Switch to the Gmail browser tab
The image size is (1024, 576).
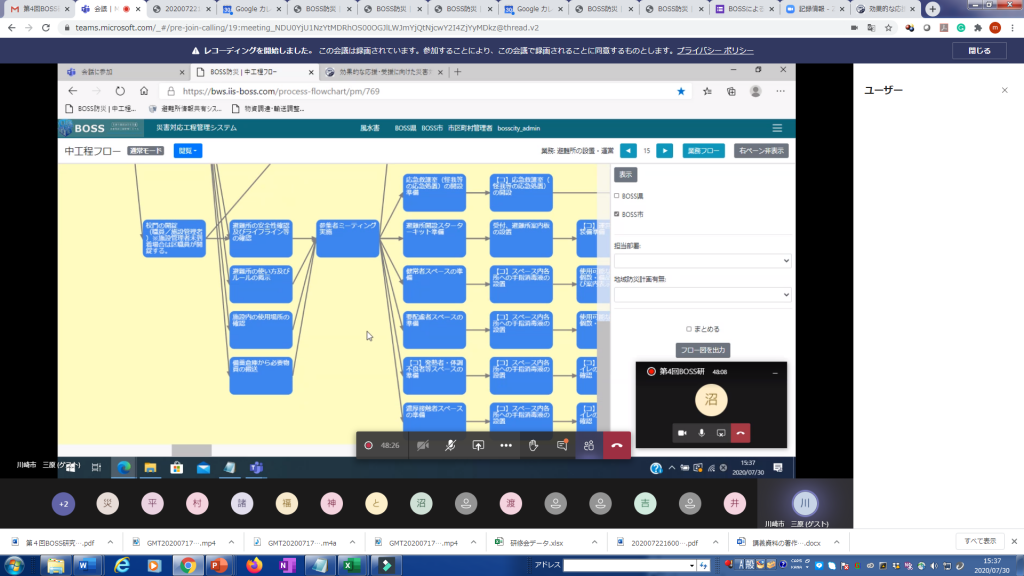[x=37, y=9]
